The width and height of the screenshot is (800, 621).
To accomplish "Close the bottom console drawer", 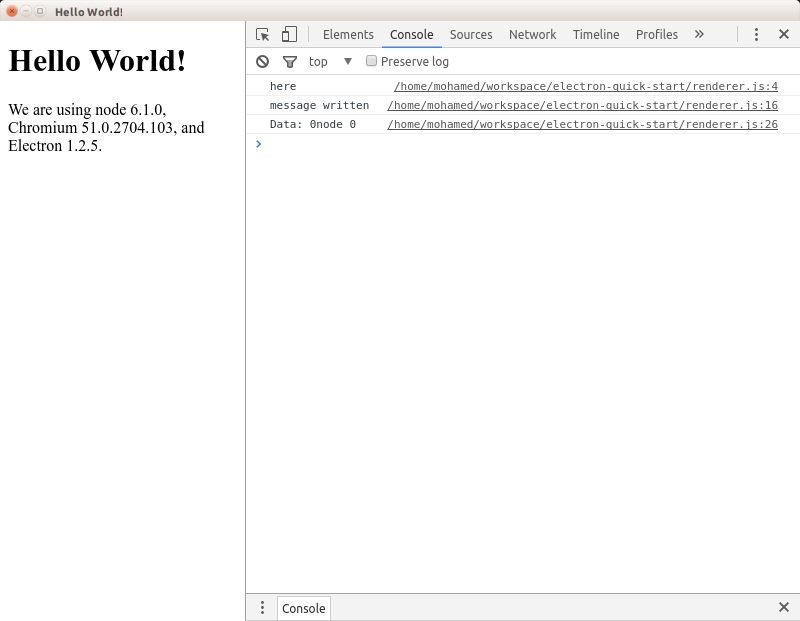I will pos(784,607).
